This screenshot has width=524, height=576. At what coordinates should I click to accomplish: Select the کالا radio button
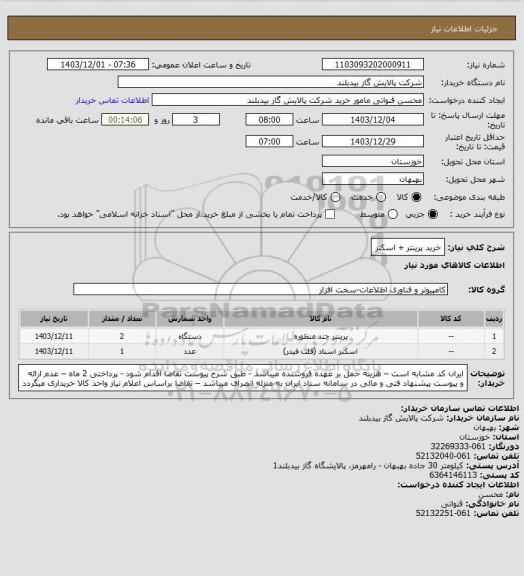click(x=416, y=197)
